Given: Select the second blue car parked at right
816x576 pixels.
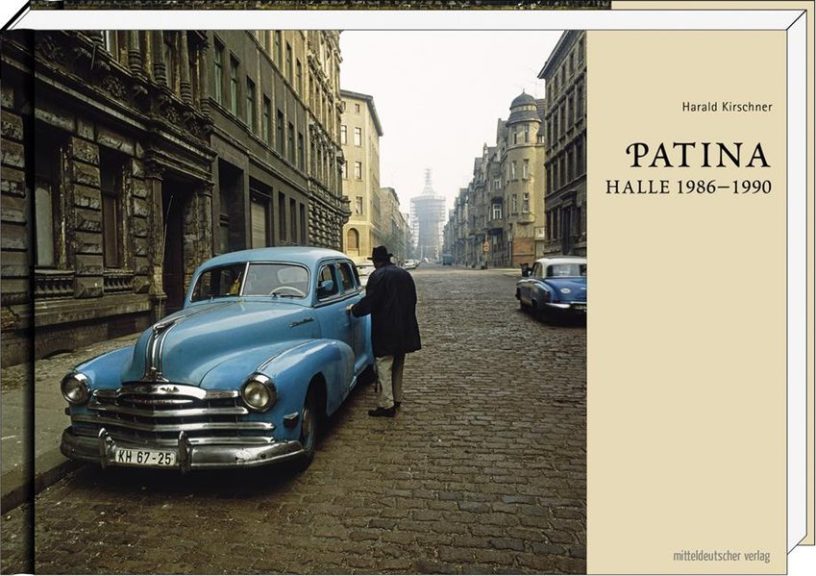Looking at the screenshot, I should [552, 286].
